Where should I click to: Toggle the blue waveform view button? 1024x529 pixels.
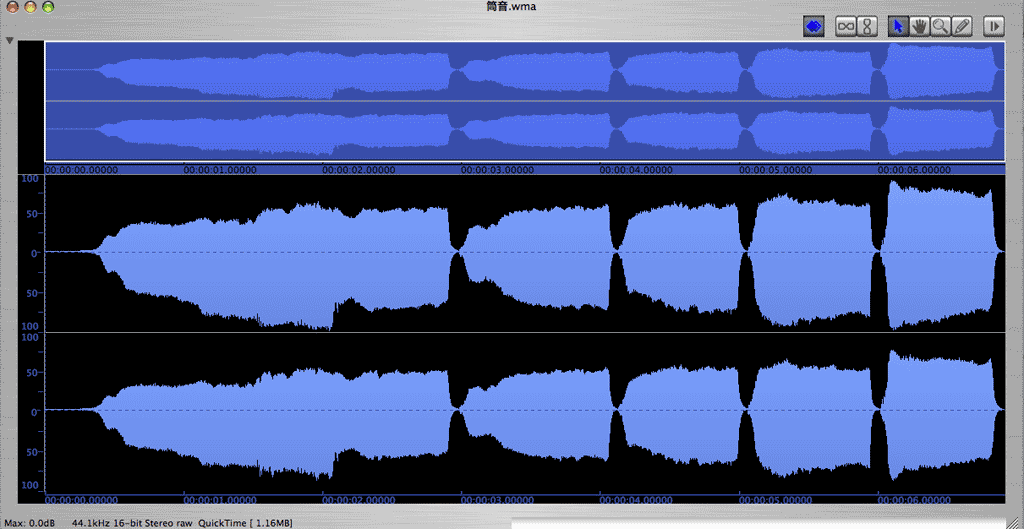pyautogui.click(x=814, y=27)
